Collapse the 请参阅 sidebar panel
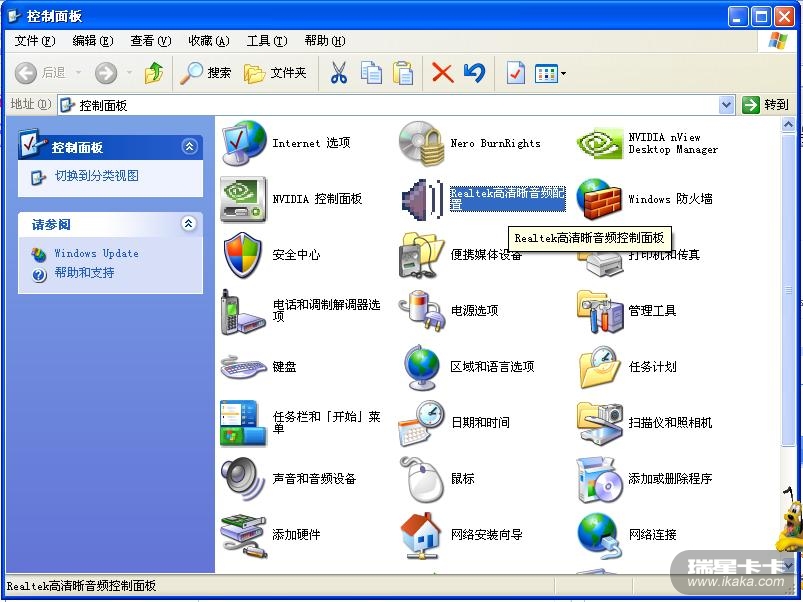803x602 pixels. pos(189,224)
